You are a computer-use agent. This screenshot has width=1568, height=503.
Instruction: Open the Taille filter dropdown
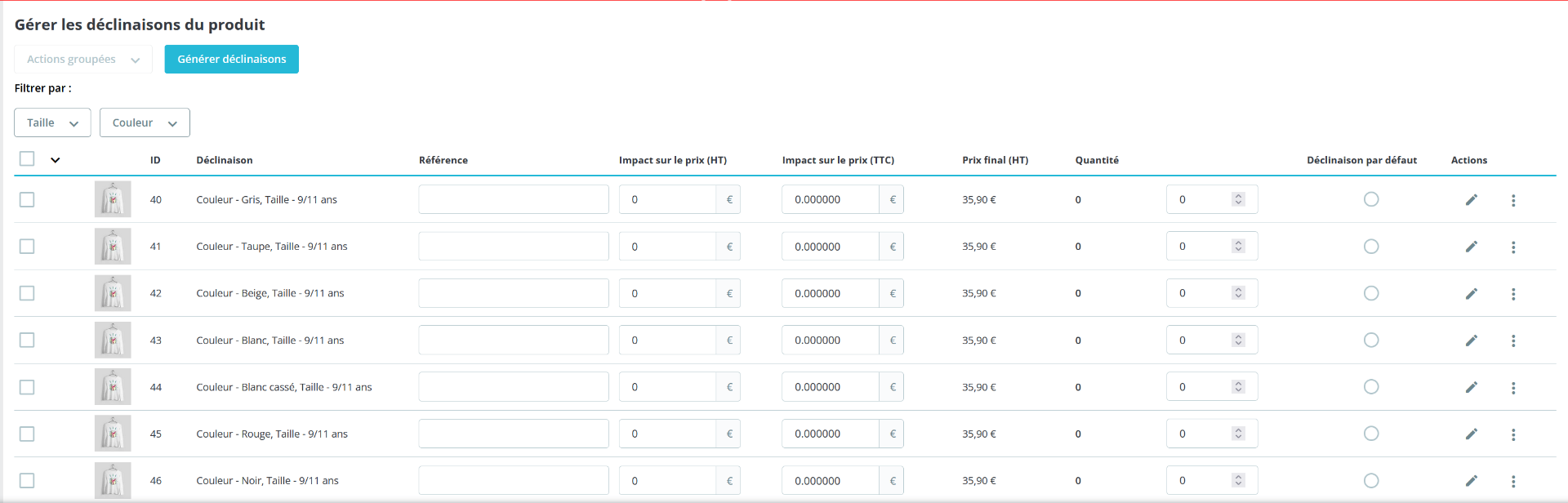[52, 122]
